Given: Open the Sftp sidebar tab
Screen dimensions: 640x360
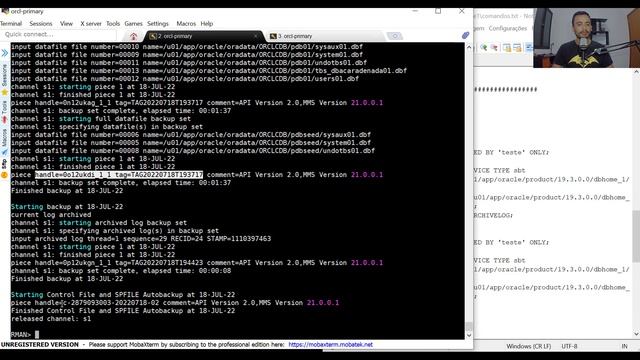Looking at the screenshot, I should tap(4, 168).
